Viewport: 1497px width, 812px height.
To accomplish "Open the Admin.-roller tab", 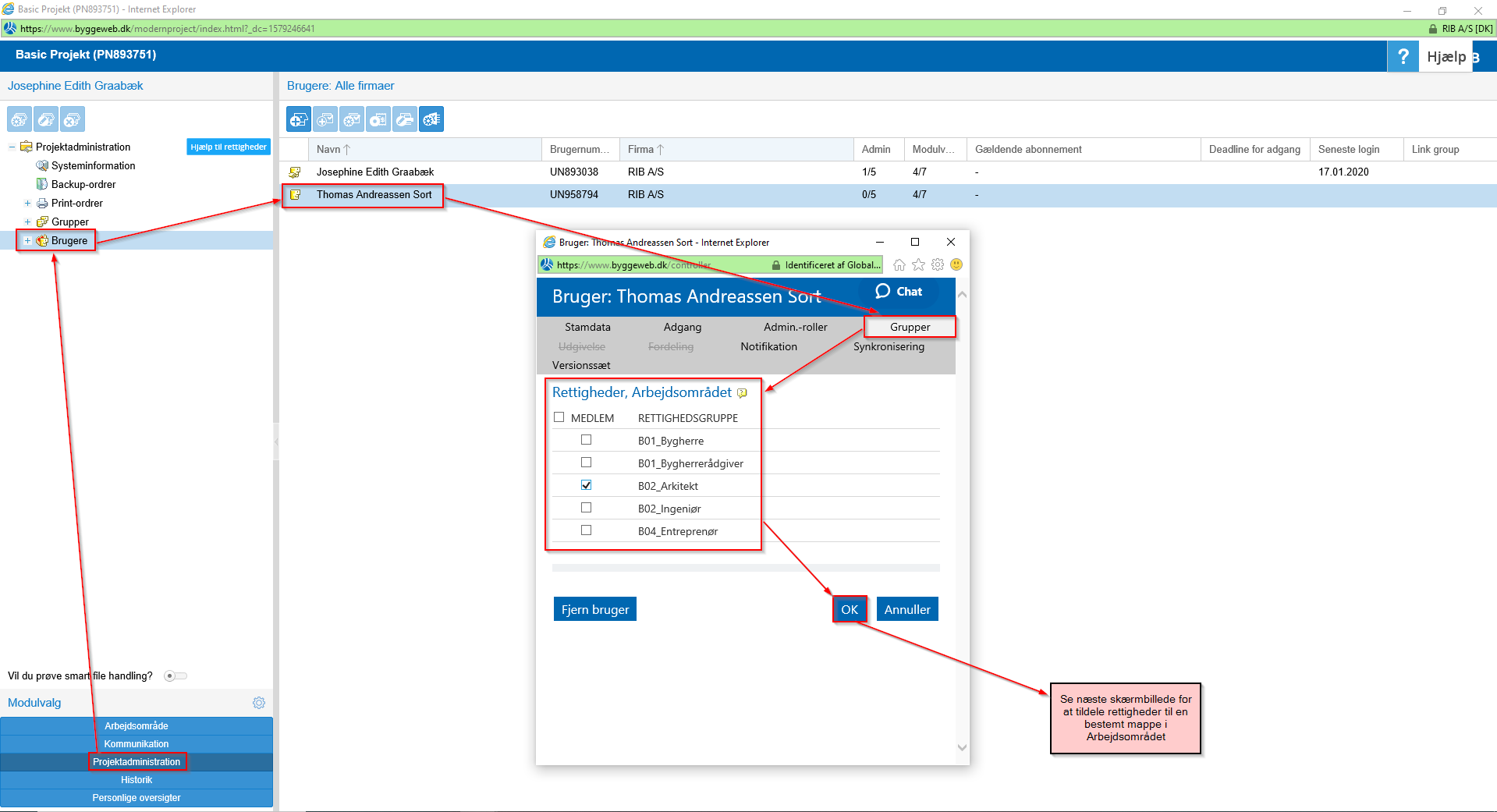I will [795, 327].
